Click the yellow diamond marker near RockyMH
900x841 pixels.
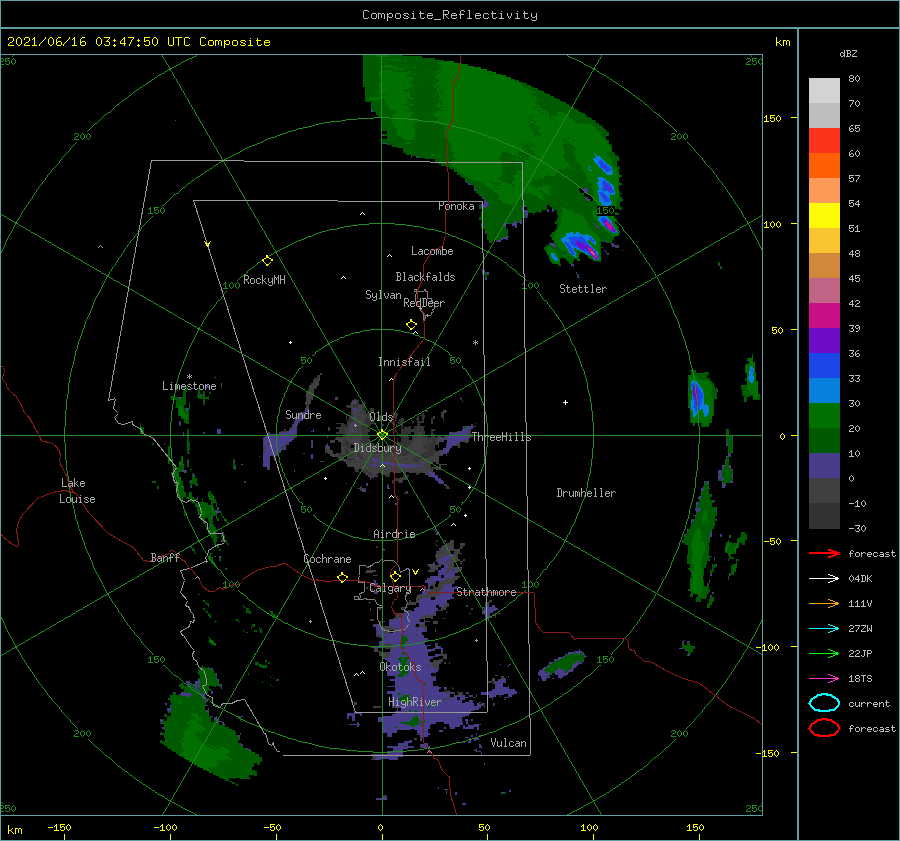267,261
